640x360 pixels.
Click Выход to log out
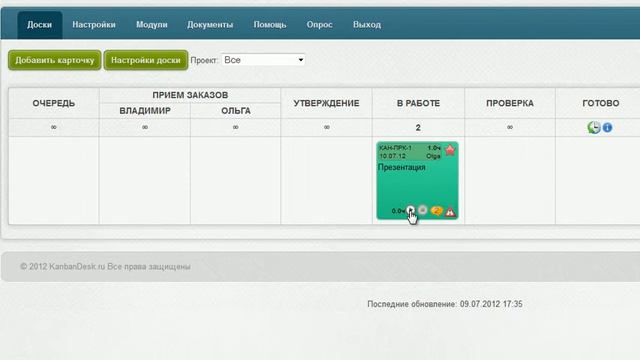tap(367, 25)
